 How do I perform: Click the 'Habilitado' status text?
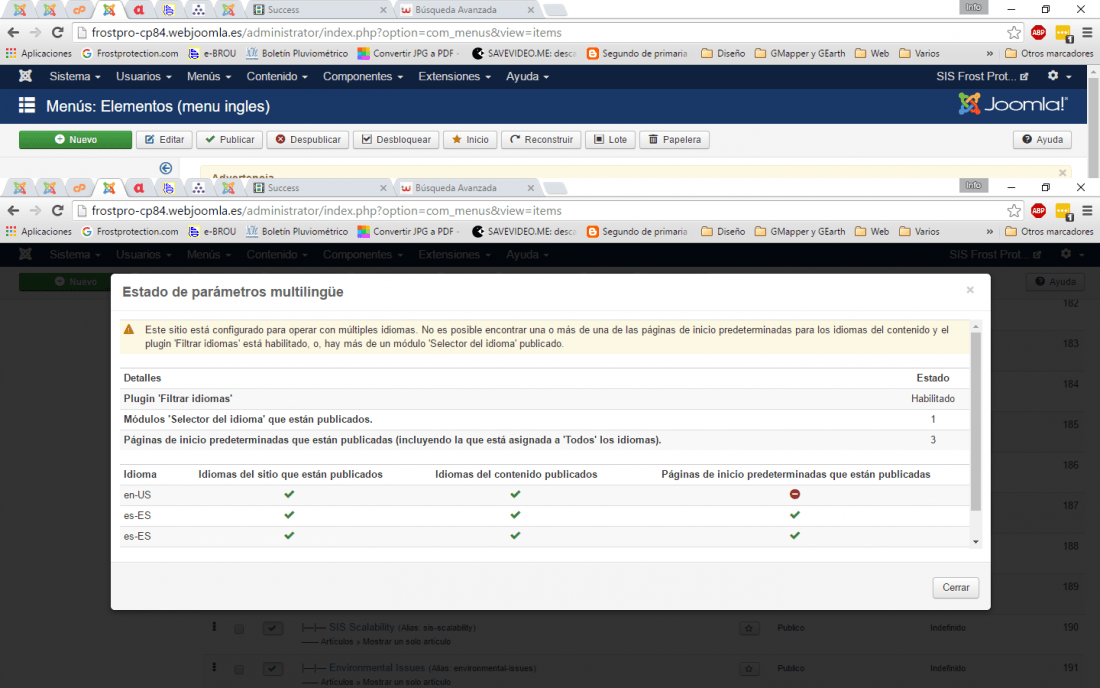coord(932,398)
